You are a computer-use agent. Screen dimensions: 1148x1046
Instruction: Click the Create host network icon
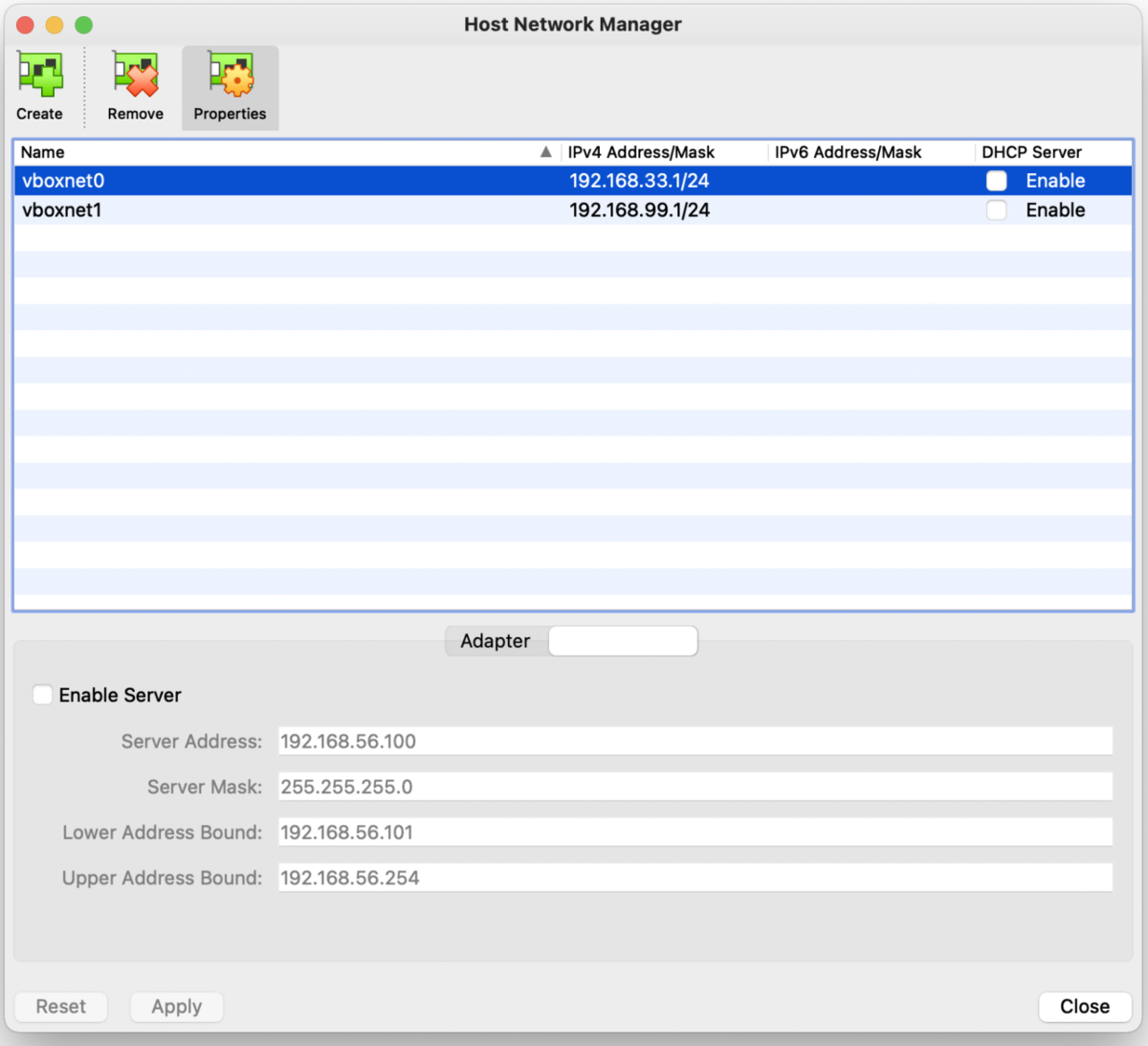pos(39,76)
